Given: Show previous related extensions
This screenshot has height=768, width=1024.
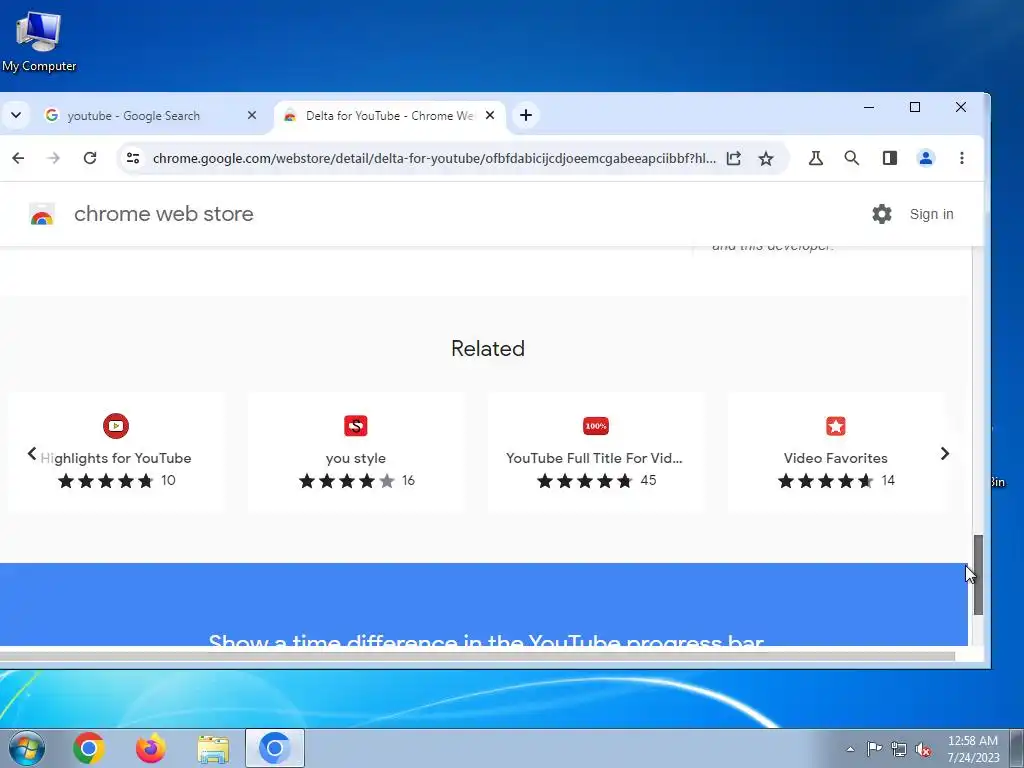Looking at the screenshot, I should point(31,453).
